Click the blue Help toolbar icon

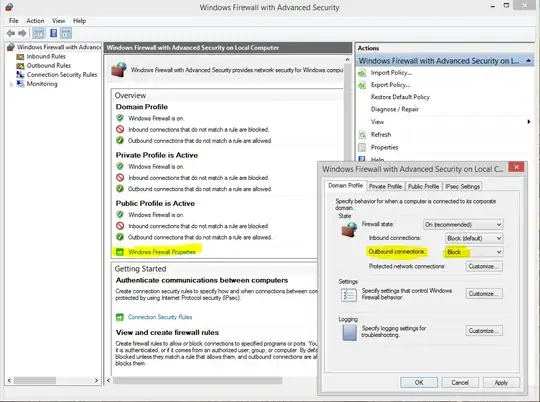[x=53, y=33]
